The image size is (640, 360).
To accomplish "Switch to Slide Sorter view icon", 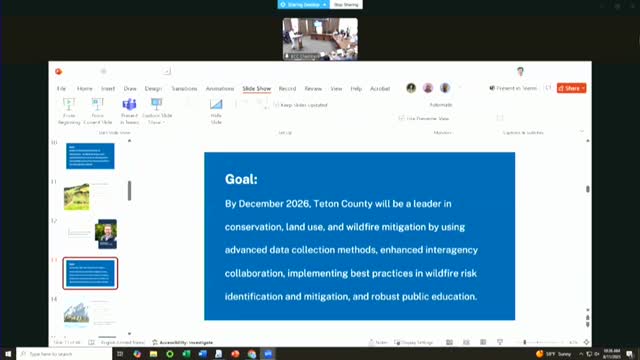I will 466,342.
